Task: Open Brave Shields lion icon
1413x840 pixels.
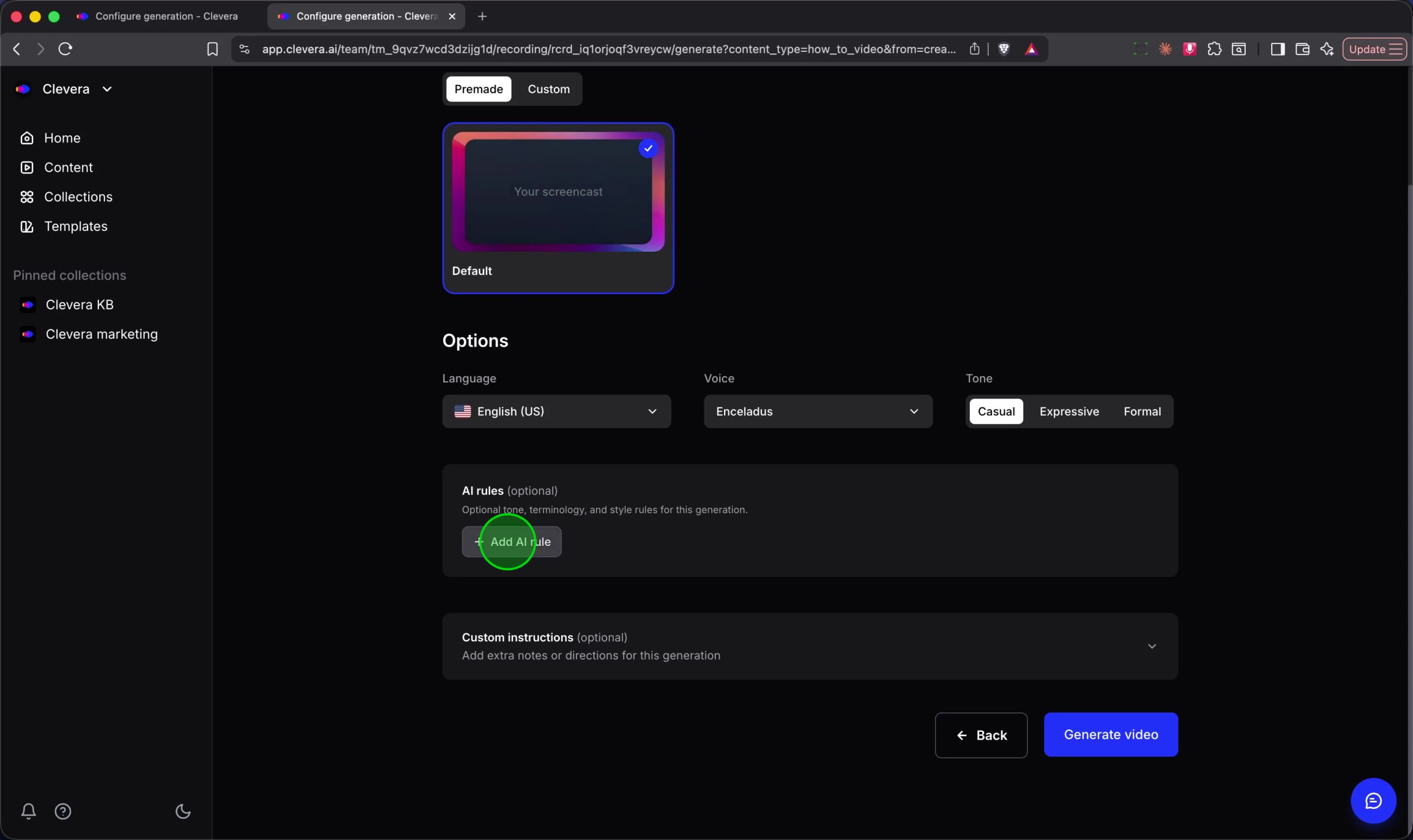Action: point(1003,49)
